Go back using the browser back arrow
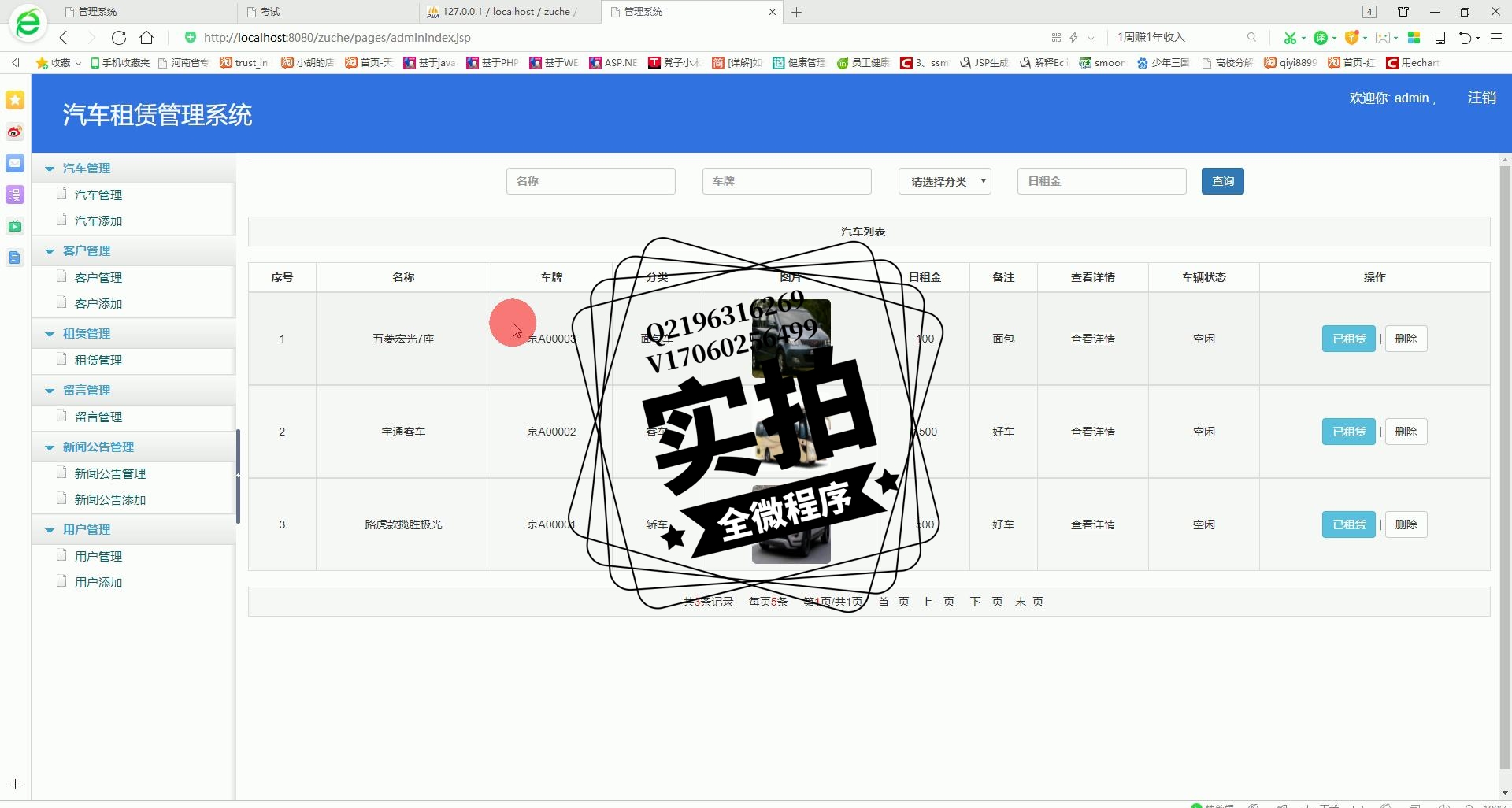 (64, 37)
